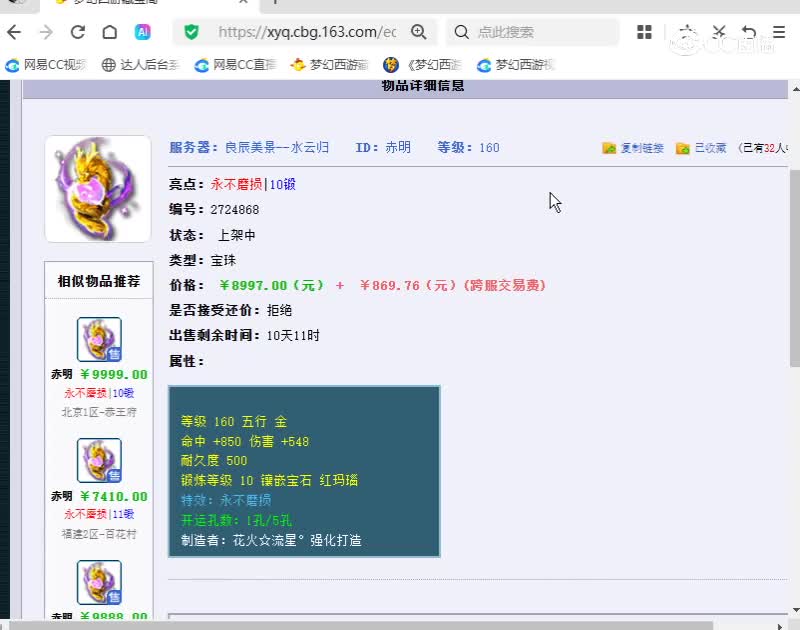The width and height of the screenshot is (800, 630).
Task: Click the horizontal scroll right arrow
Action: click(x=779, y=626)
